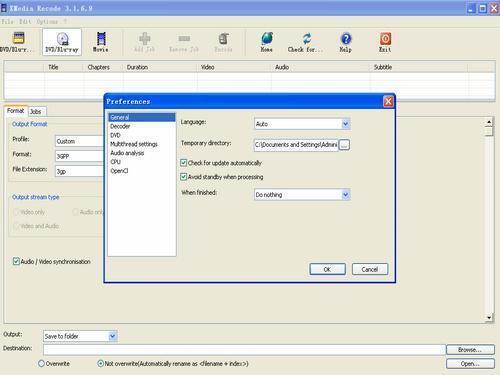Open the ? menu
This screenshot has width=500, height=375.
(65, 22)
